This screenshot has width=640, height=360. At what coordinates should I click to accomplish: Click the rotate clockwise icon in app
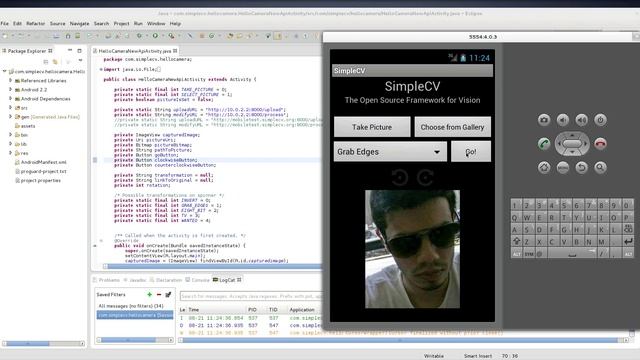pos(425,178)
